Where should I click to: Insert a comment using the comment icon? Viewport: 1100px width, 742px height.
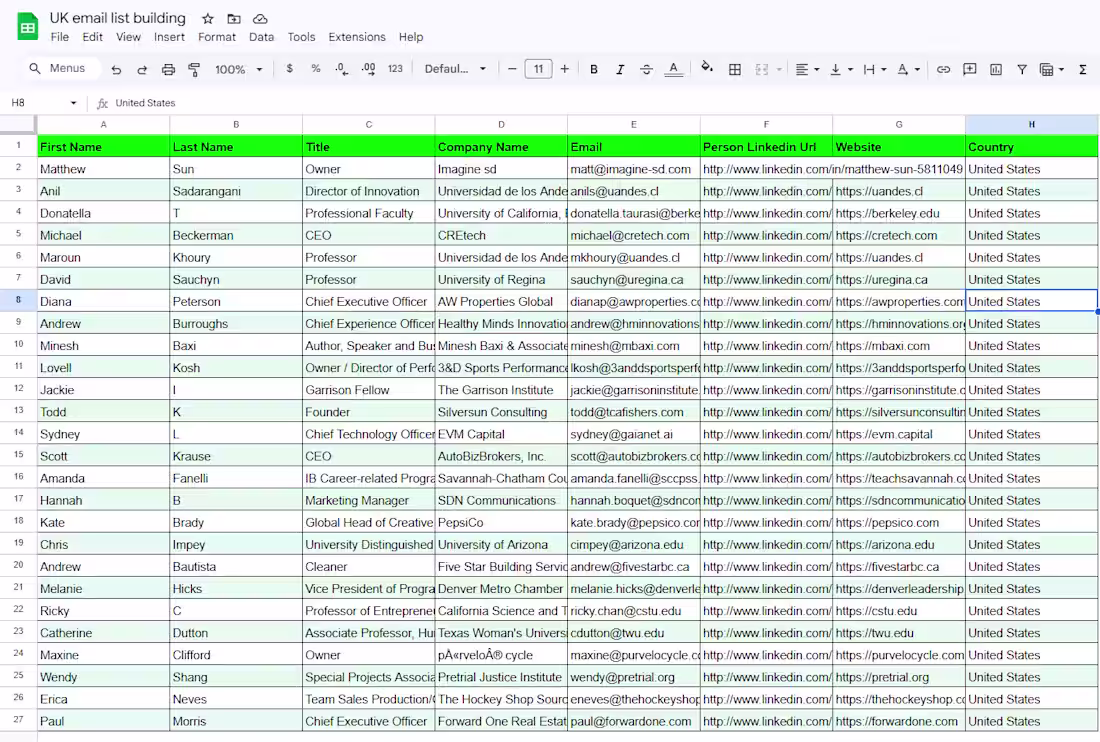click(x=969, y=69)
